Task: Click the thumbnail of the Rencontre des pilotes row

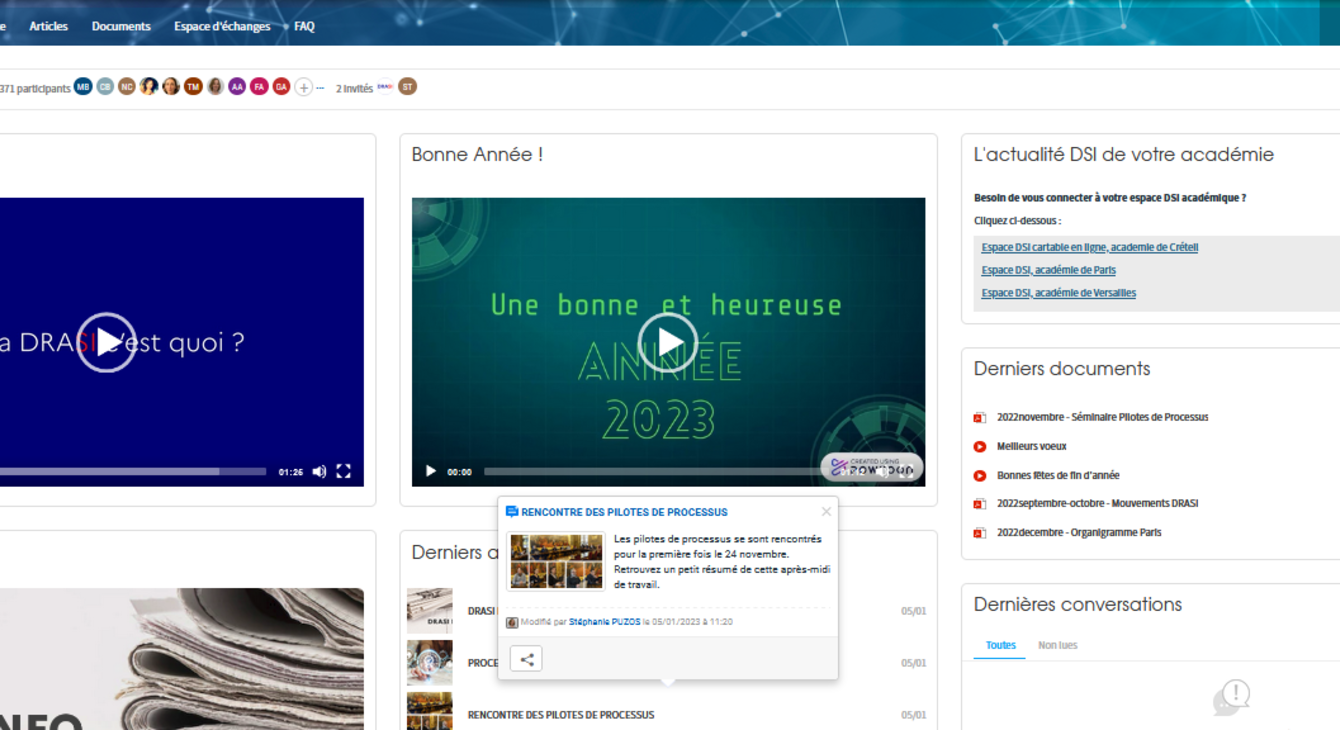Action: coord(429,713)
